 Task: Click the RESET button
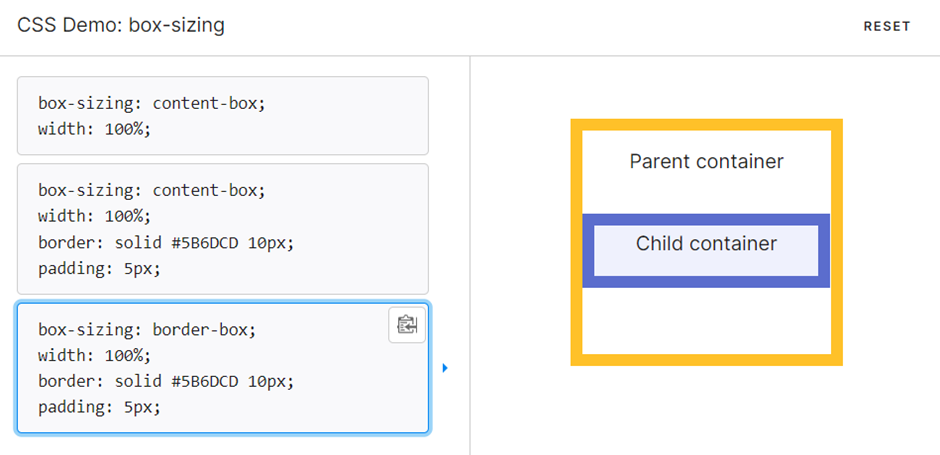click(887, 26)
